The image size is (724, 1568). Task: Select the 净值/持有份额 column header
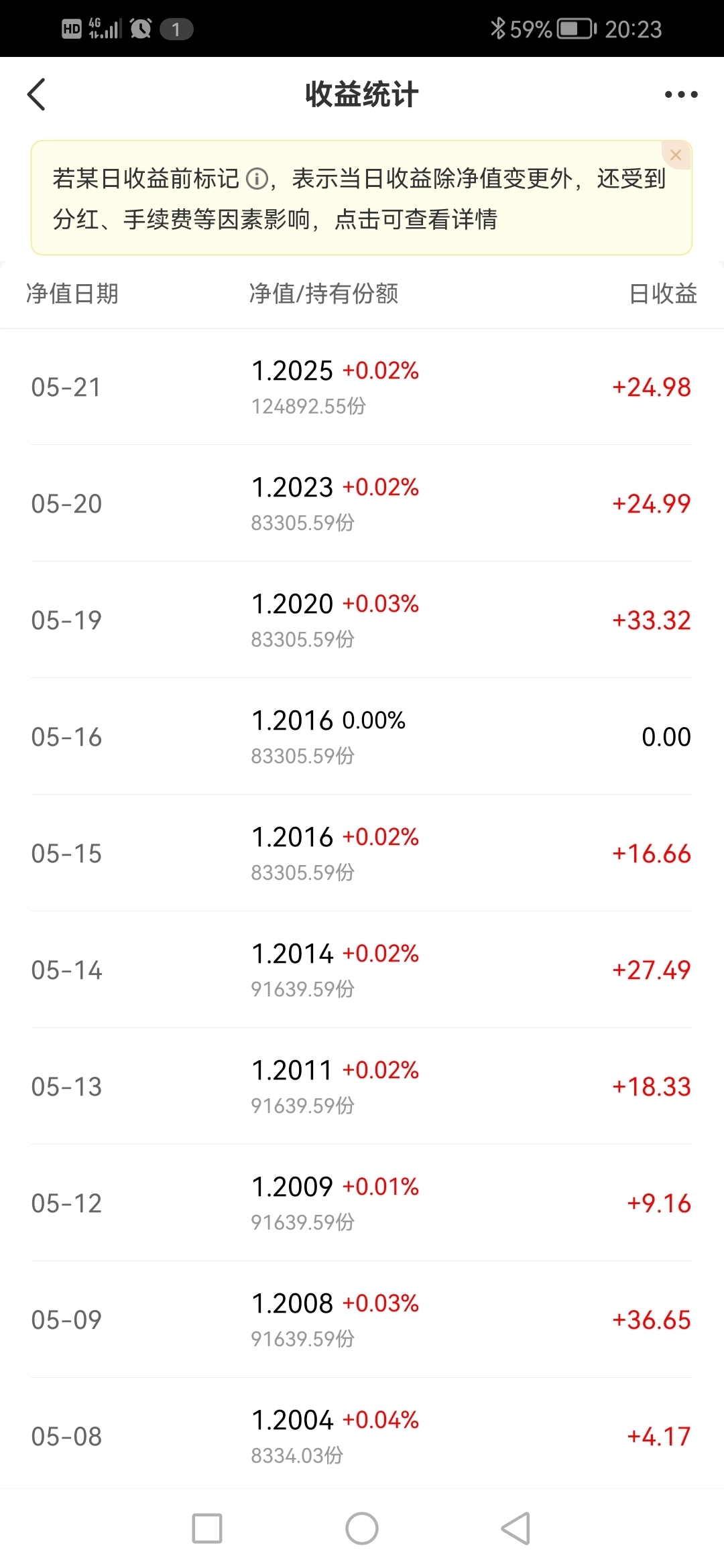[324, 293]
